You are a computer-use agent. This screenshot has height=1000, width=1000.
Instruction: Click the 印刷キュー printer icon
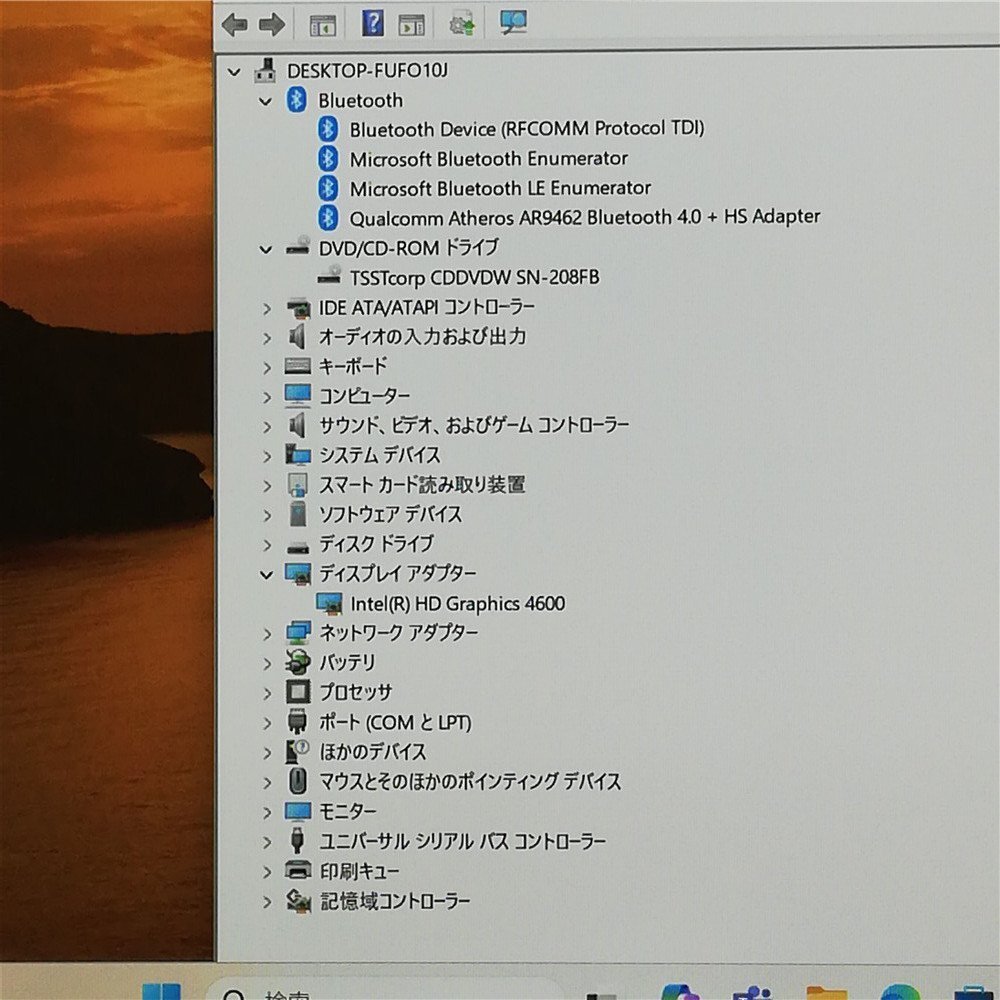point(298,870)
